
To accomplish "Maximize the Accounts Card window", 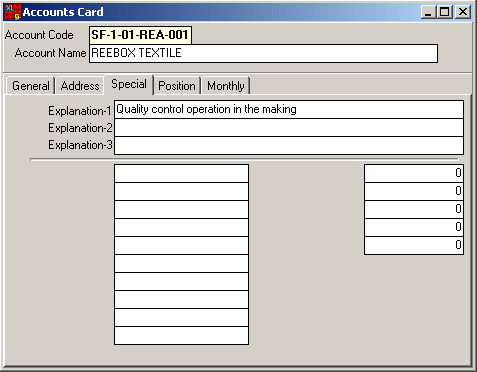I will (444, 12).
